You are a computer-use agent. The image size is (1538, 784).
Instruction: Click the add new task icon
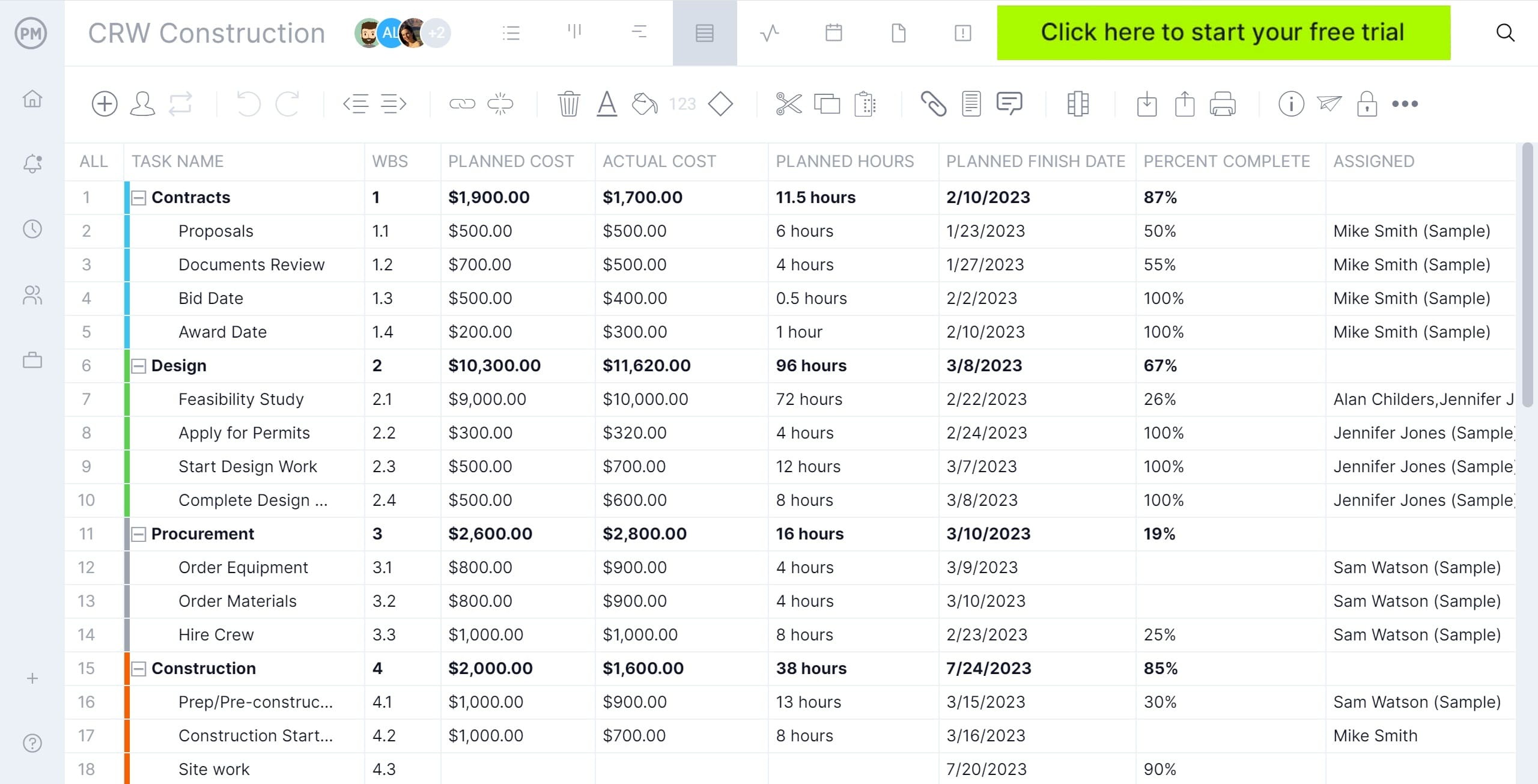[103, 104]
